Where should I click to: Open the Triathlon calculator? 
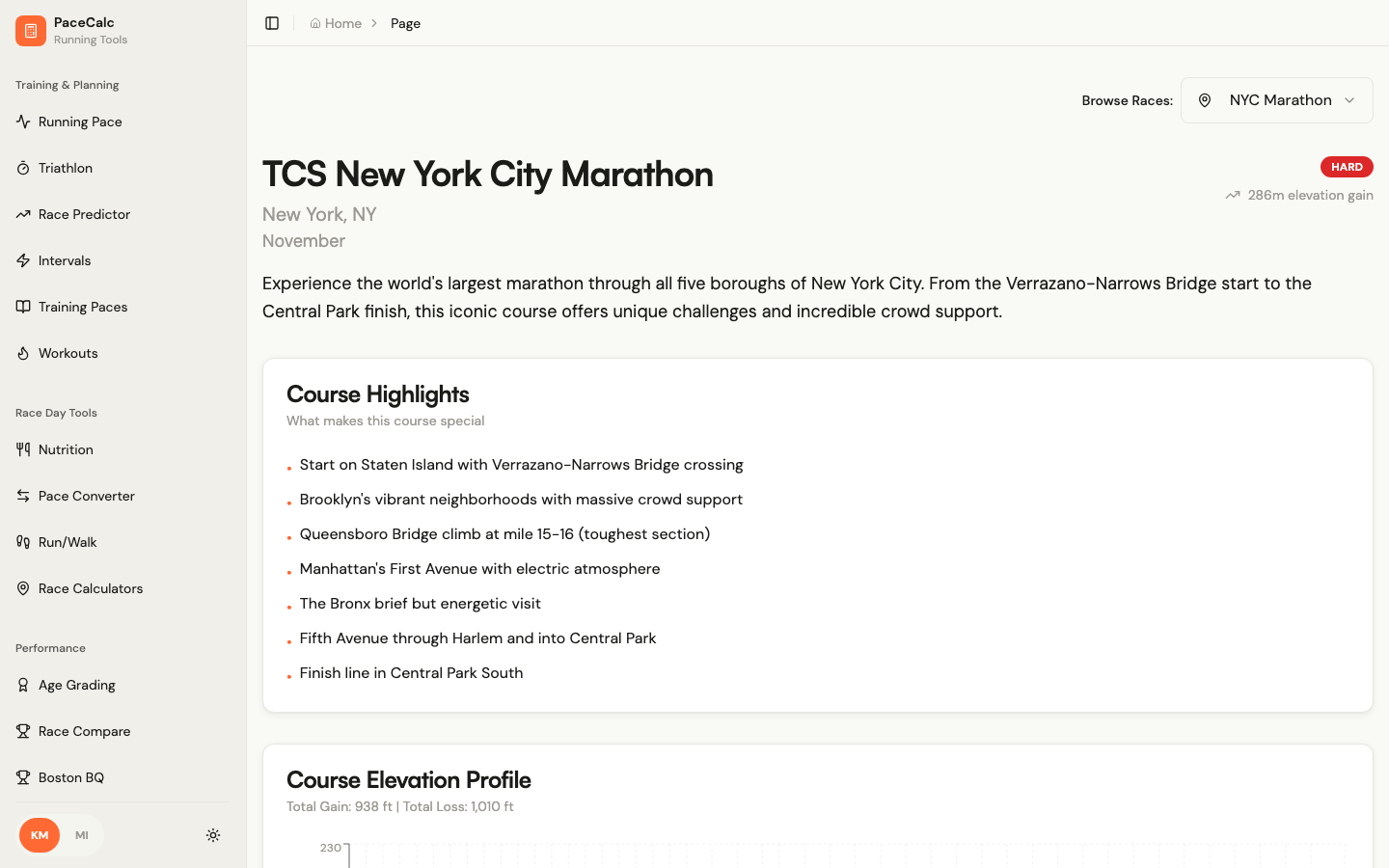pyautogui.click(x=123, y=168)
